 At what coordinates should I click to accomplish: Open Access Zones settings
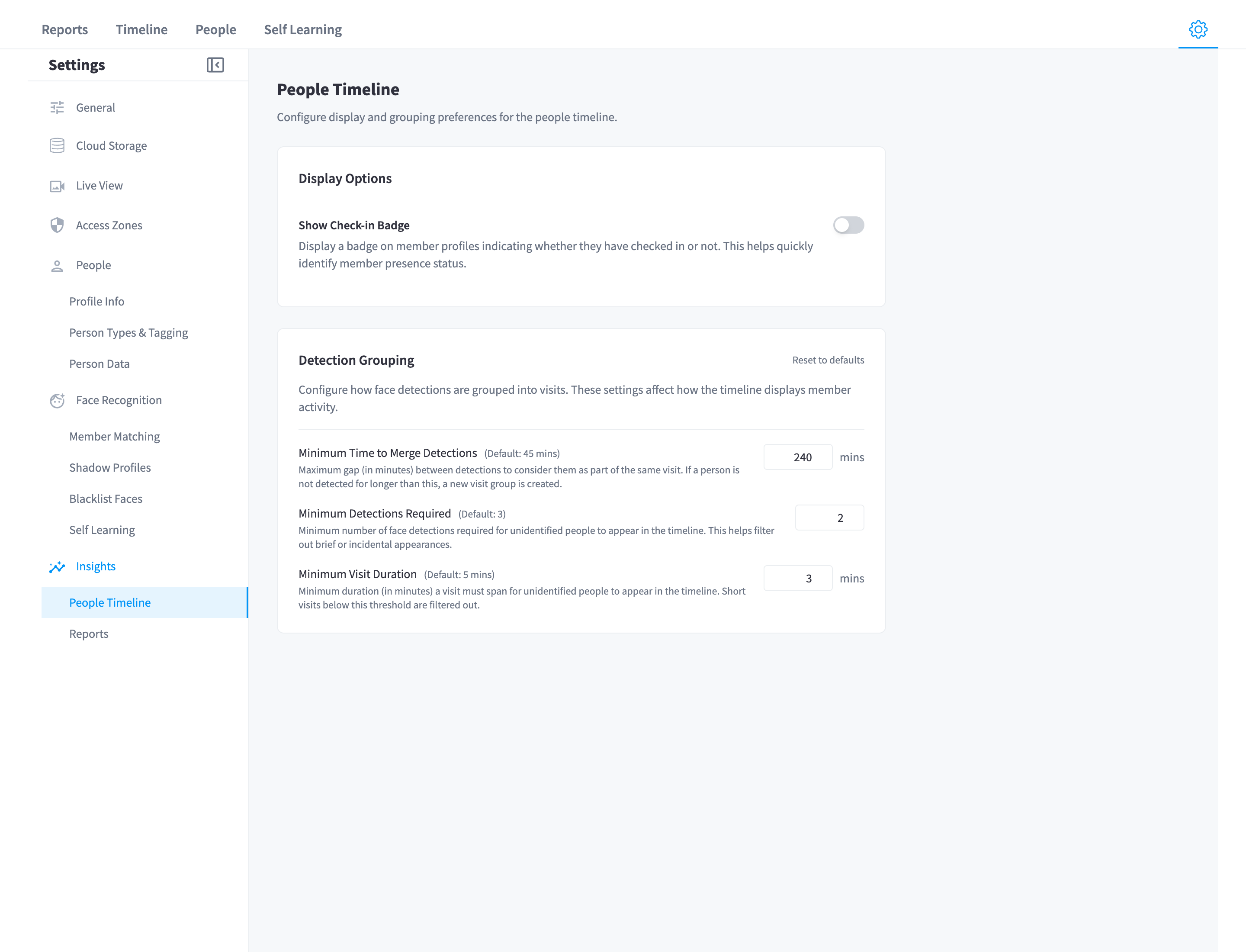click(109, 225)
